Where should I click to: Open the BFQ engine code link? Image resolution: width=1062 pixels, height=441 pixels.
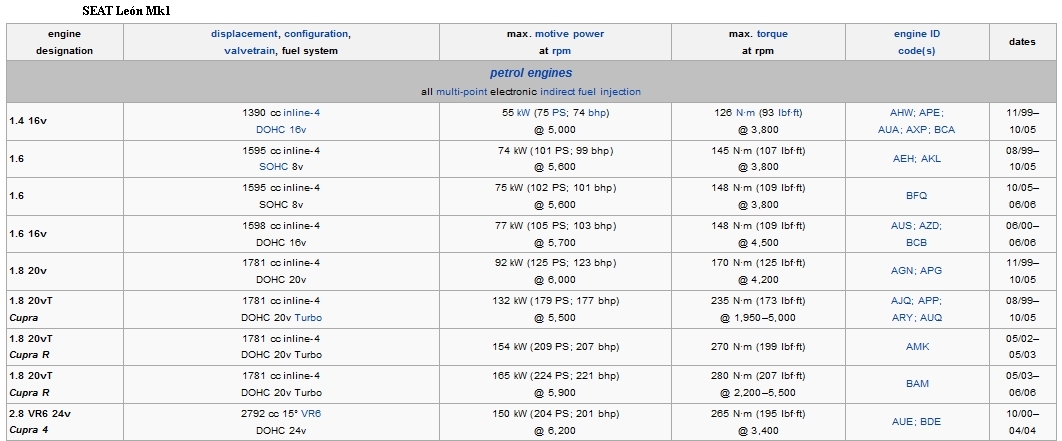pyautogui.click(x=917, y=196)
